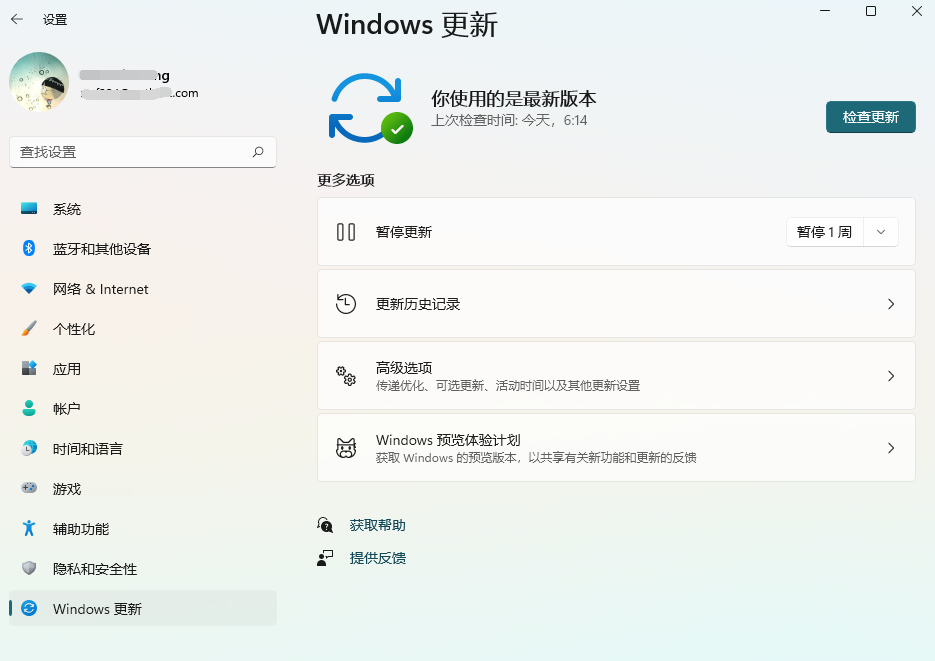Image resolution: width=935 pixels, height=661 pixels.
Task: Click the Insider cat icon
Action: (346, 448)
